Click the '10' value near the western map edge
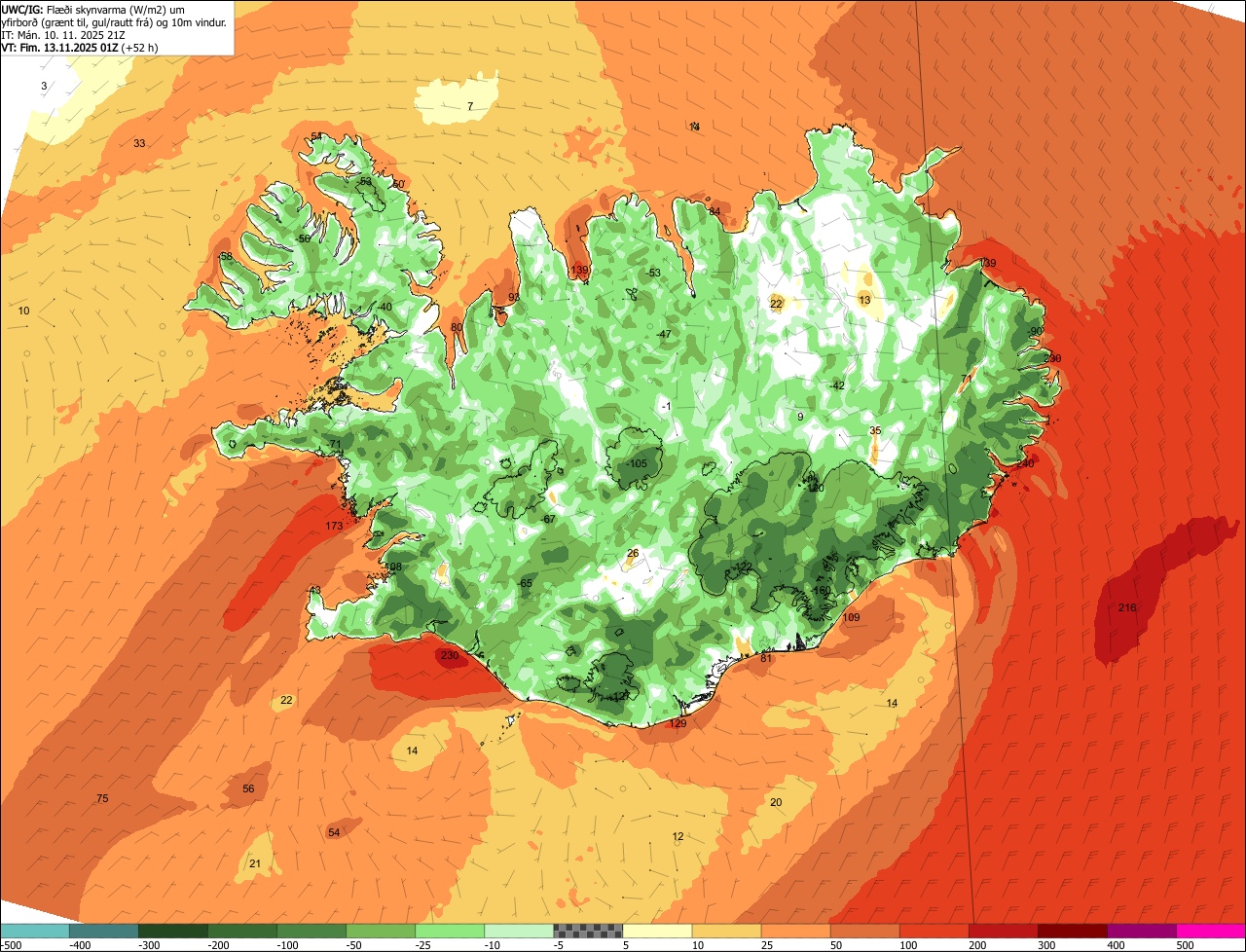Screen dimensions: 1246x952 pyautogui.click(x=24, y=311)
